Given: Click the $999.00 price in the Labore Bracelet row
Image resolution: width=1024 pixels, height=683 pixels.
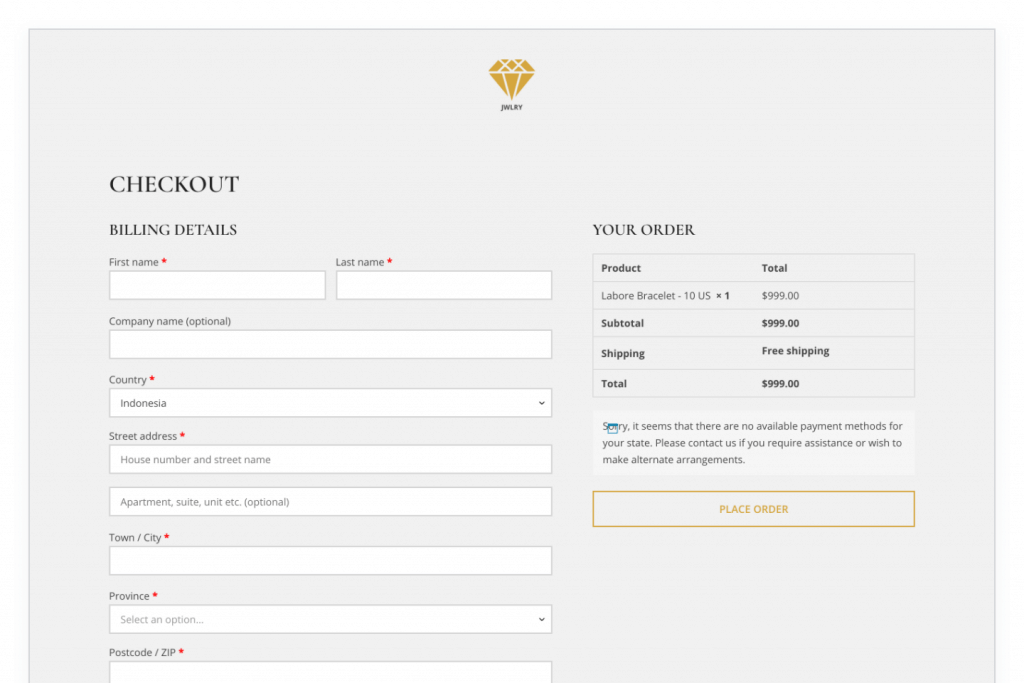Looking at the screenshot, I should (780, 296).
